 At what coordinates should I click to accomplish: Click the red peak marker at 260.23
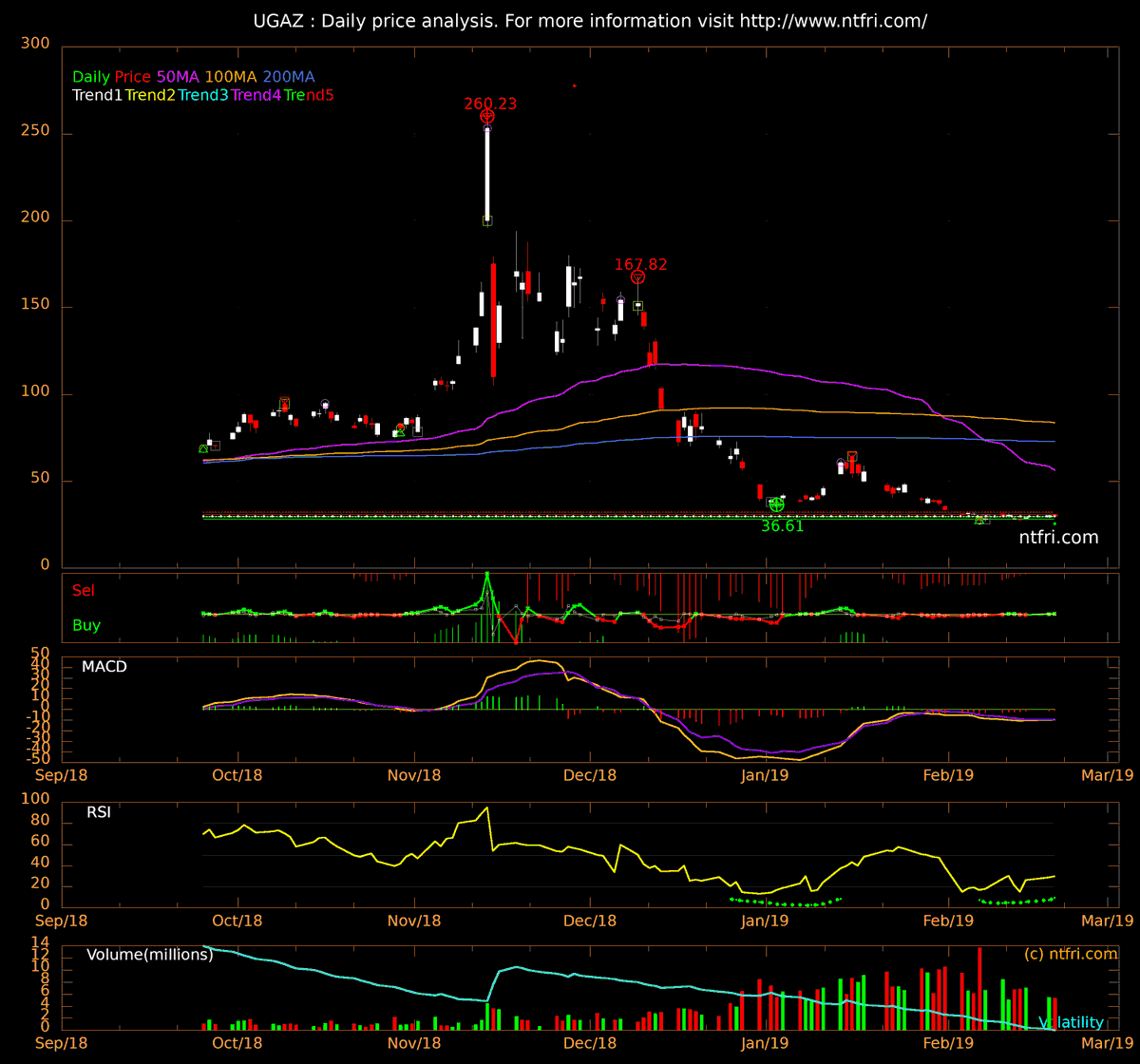point(486,117)
